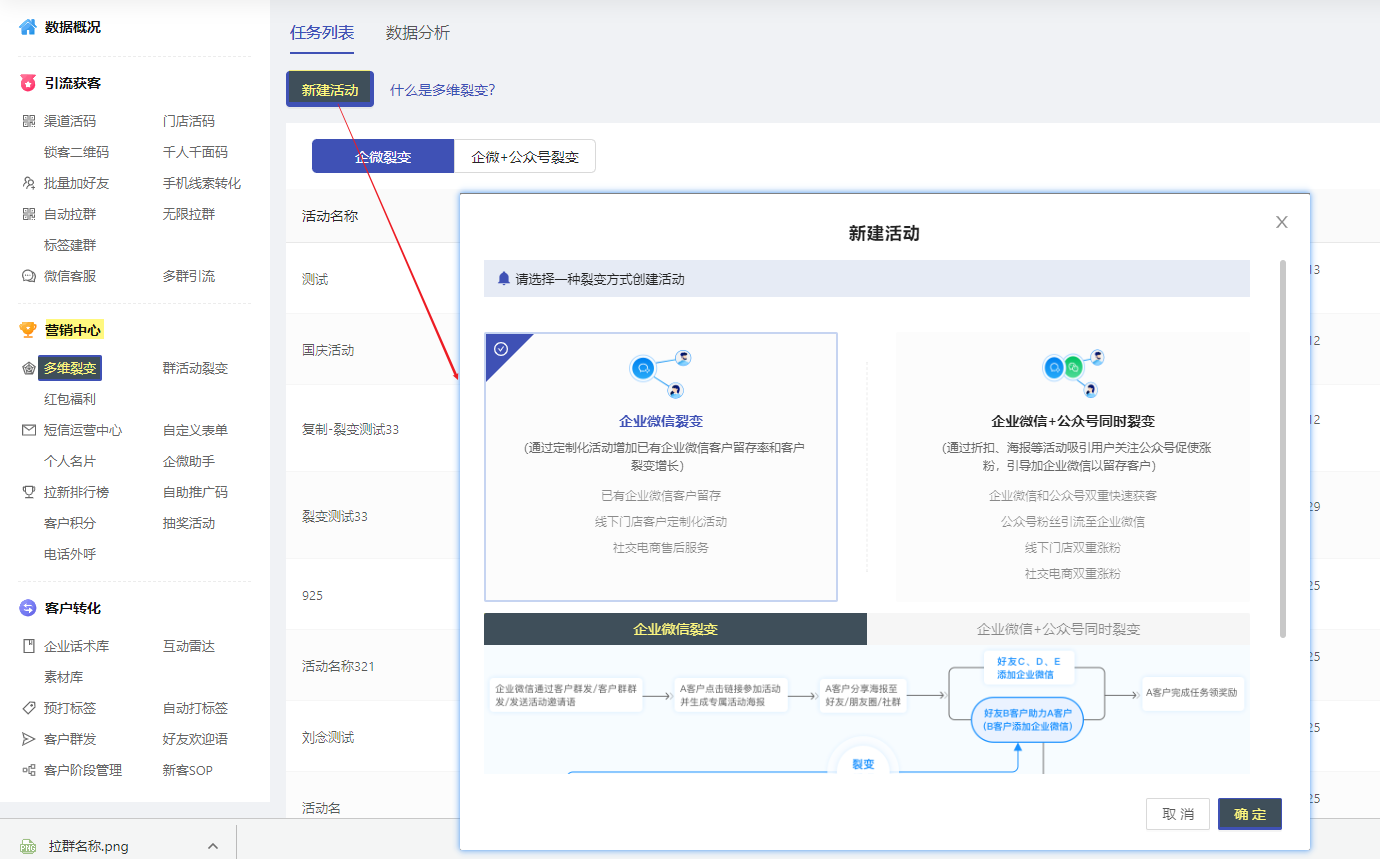Open 什么是多维裂变? help link
Image resolution: width=1380 pixels, height=859 pixels.
point(442,90)
